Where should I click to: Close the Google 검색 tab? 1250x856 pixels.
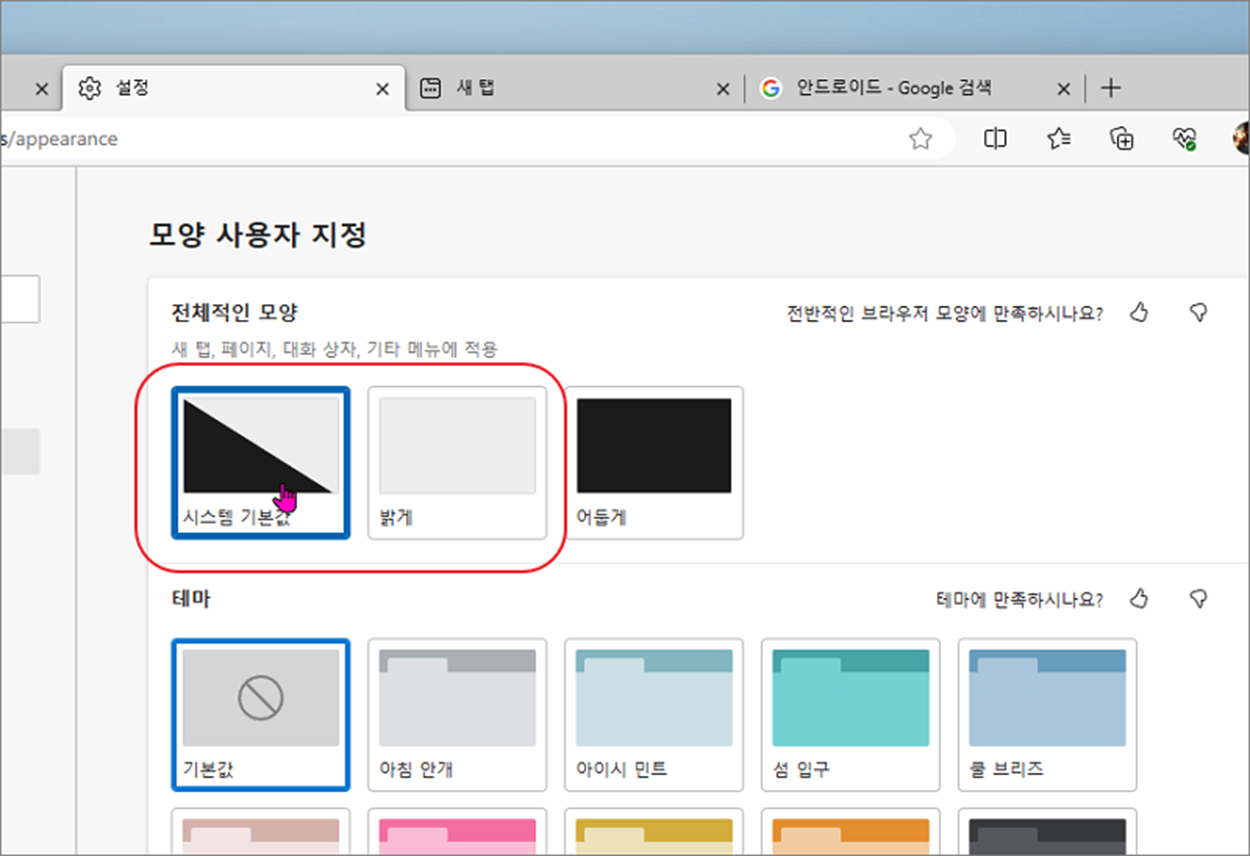(1065, 89)
